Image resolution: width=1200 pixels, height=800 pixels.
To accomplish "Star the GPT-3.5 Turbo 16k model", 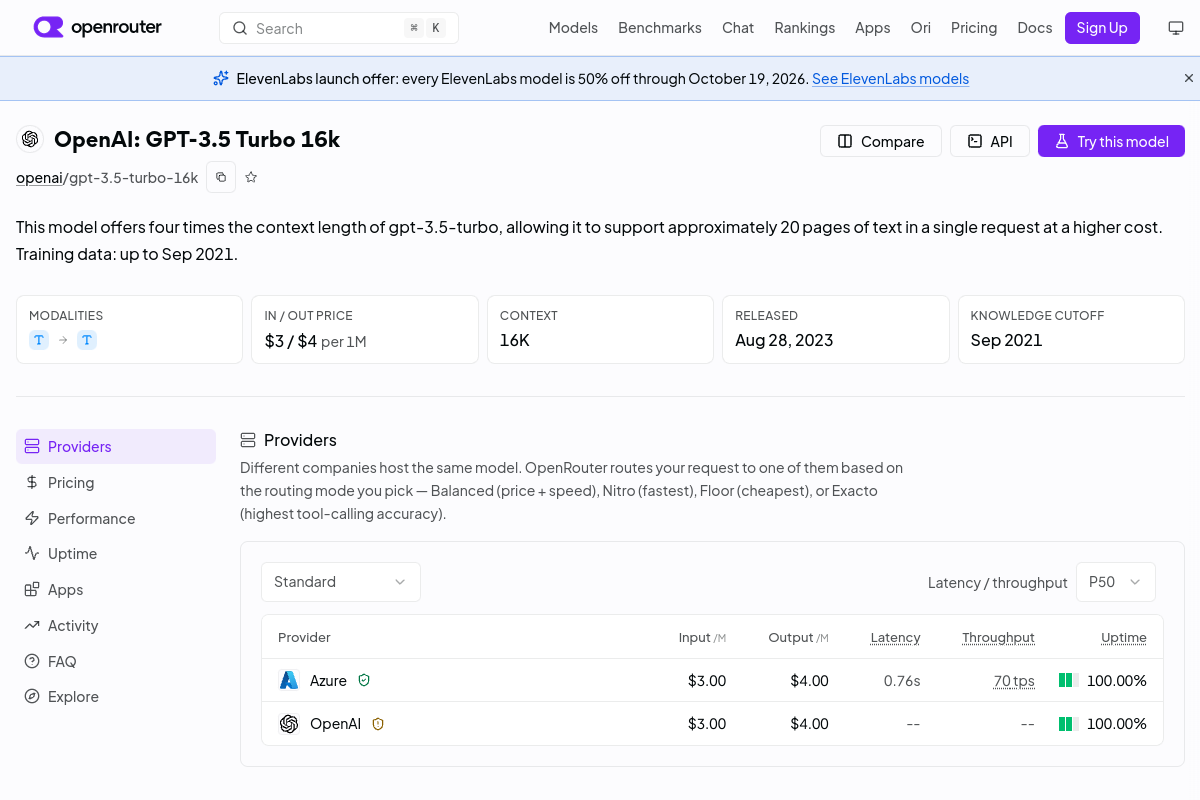I will click(251, 177).
